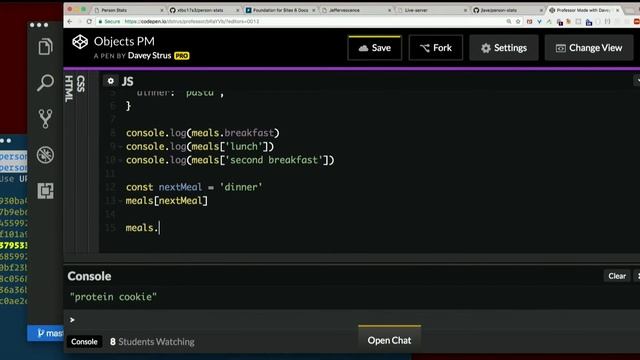
Task: Click the final meals. line in the editor
Action: point(142,228)
